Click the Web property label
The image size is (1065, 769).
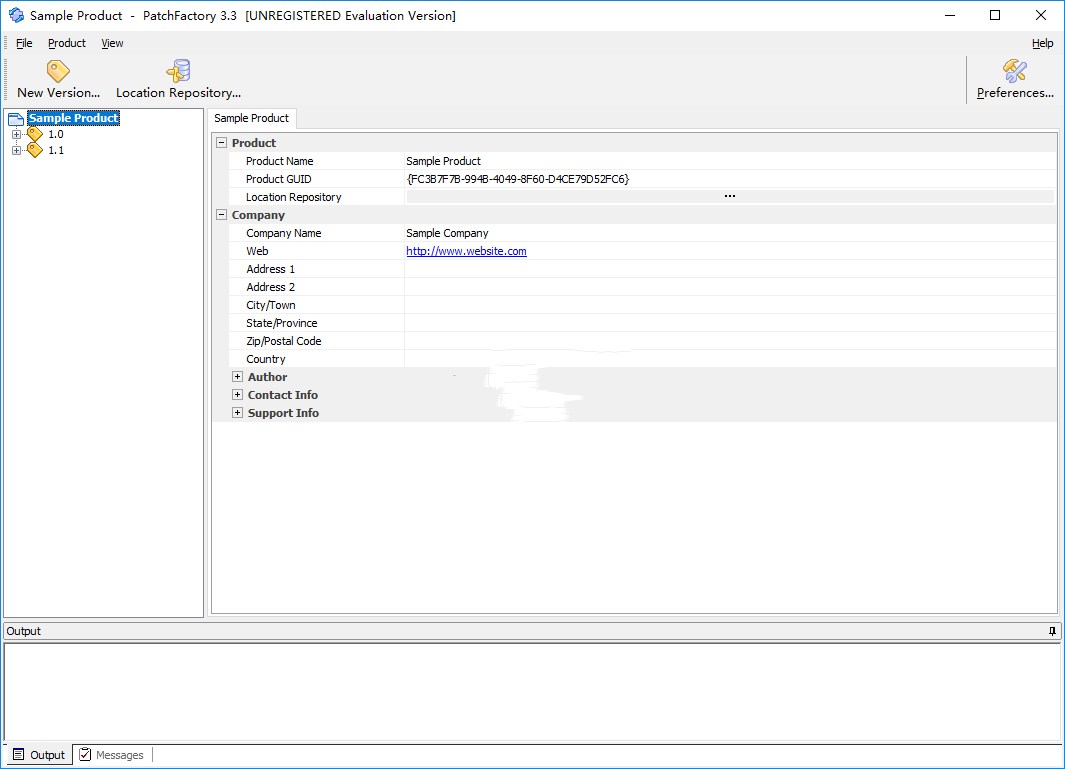(x=257, y=251)
